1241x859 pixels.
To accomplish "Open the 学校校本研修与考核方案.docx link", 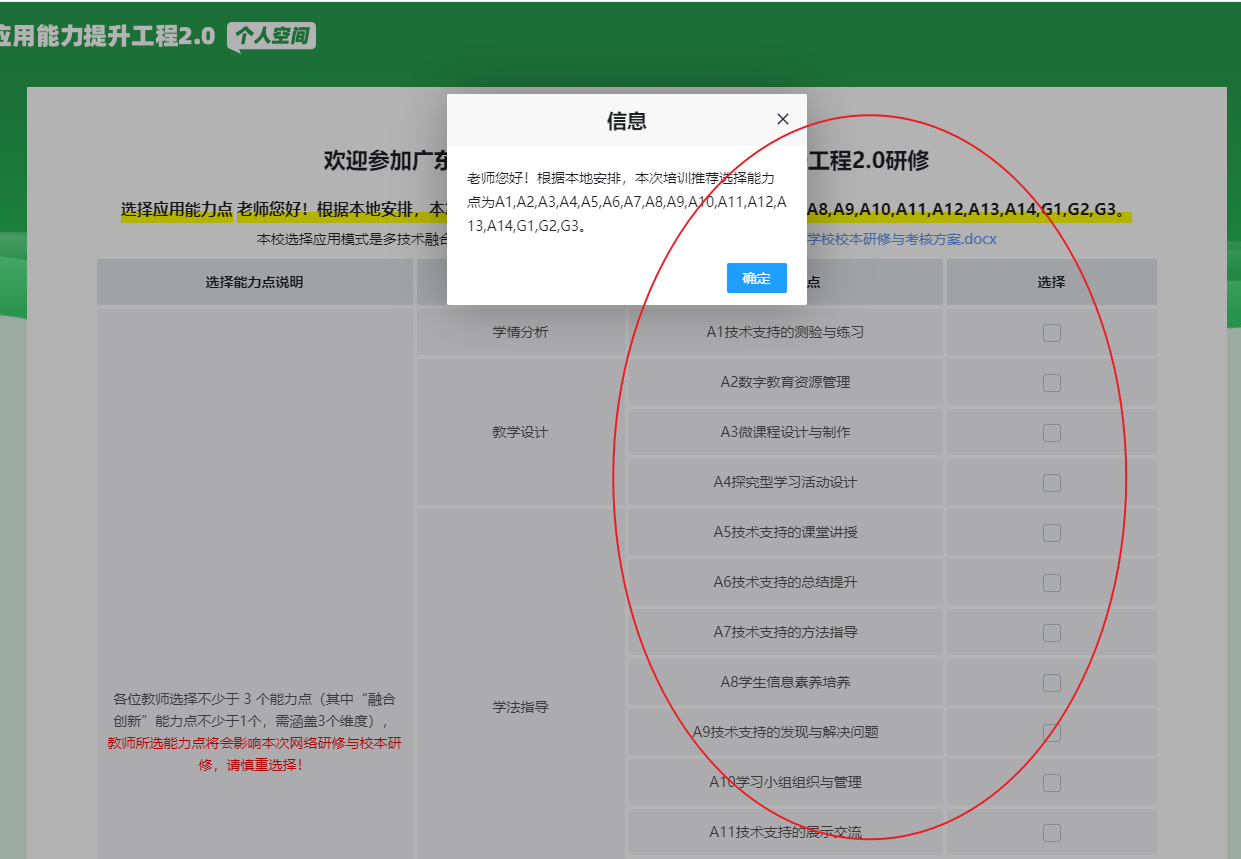I will [902, 240].
